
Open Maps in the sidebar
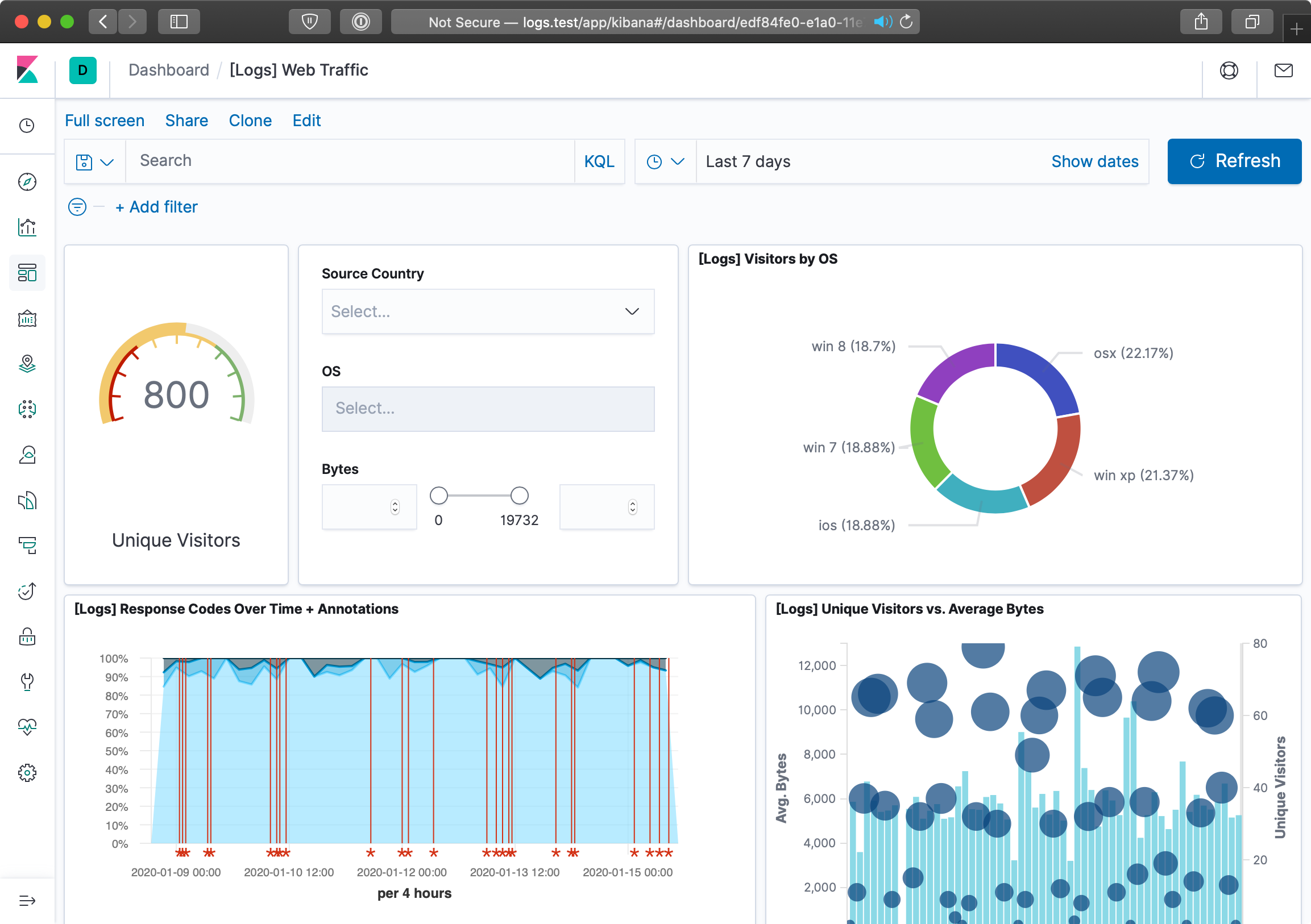tap(27, 364)
